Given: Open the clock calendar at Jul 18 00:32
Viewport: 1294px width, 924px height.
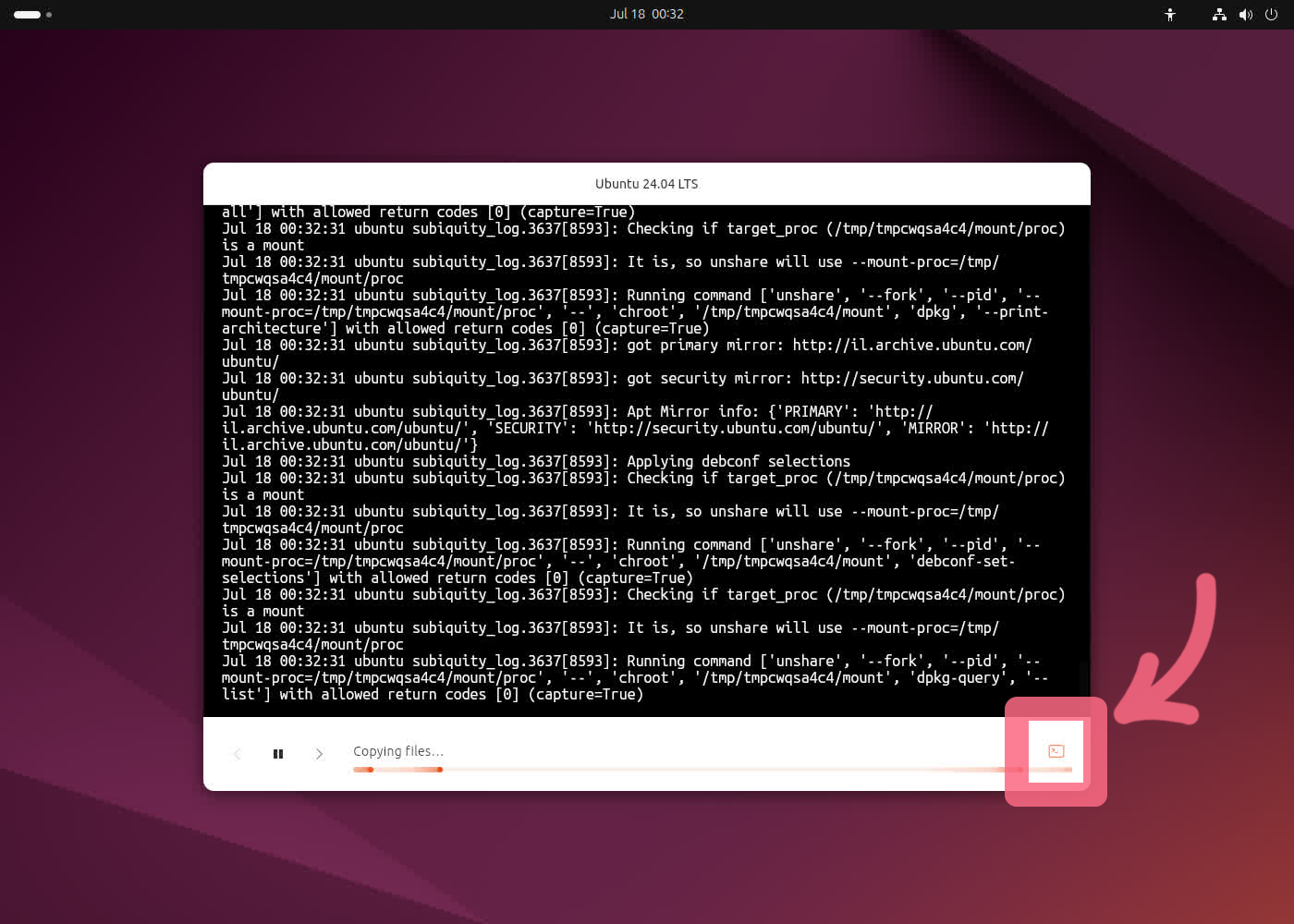Looking at the screenshot, I should click(x=646, y=14).
